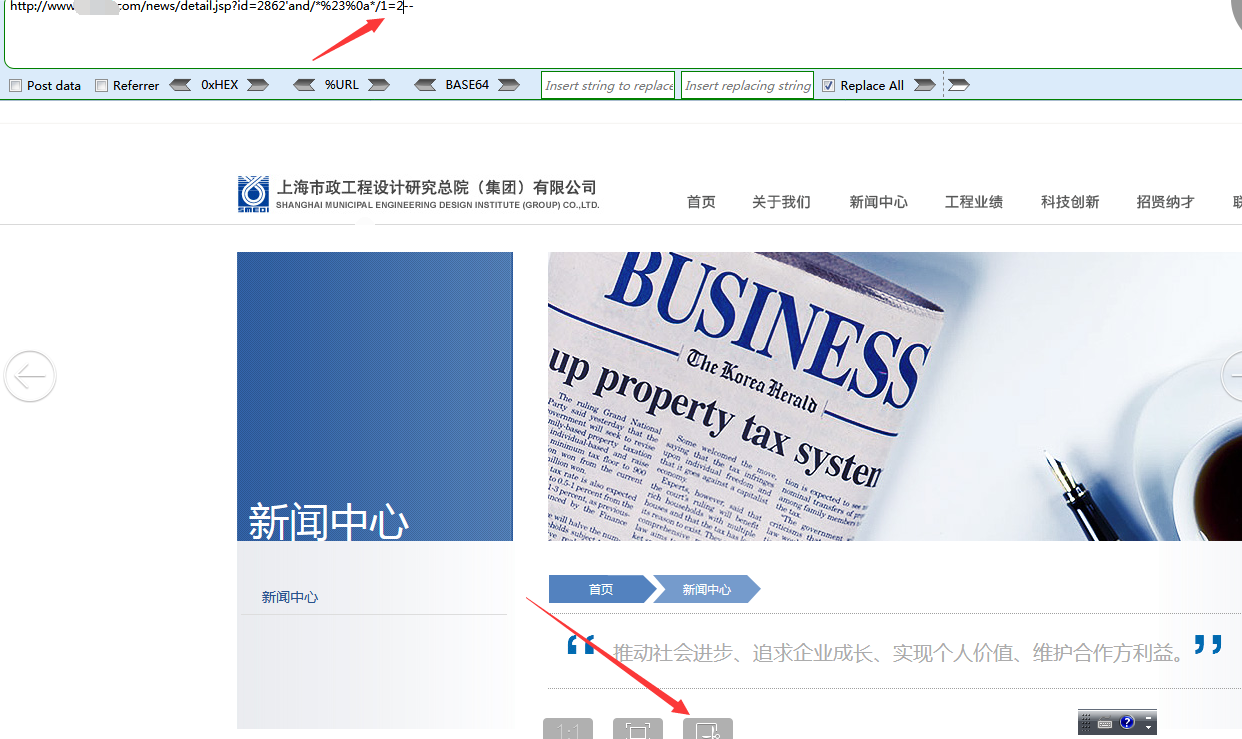
Task: Decode hex with the arrow left of 0xHEX
Action: click(180, 85)
